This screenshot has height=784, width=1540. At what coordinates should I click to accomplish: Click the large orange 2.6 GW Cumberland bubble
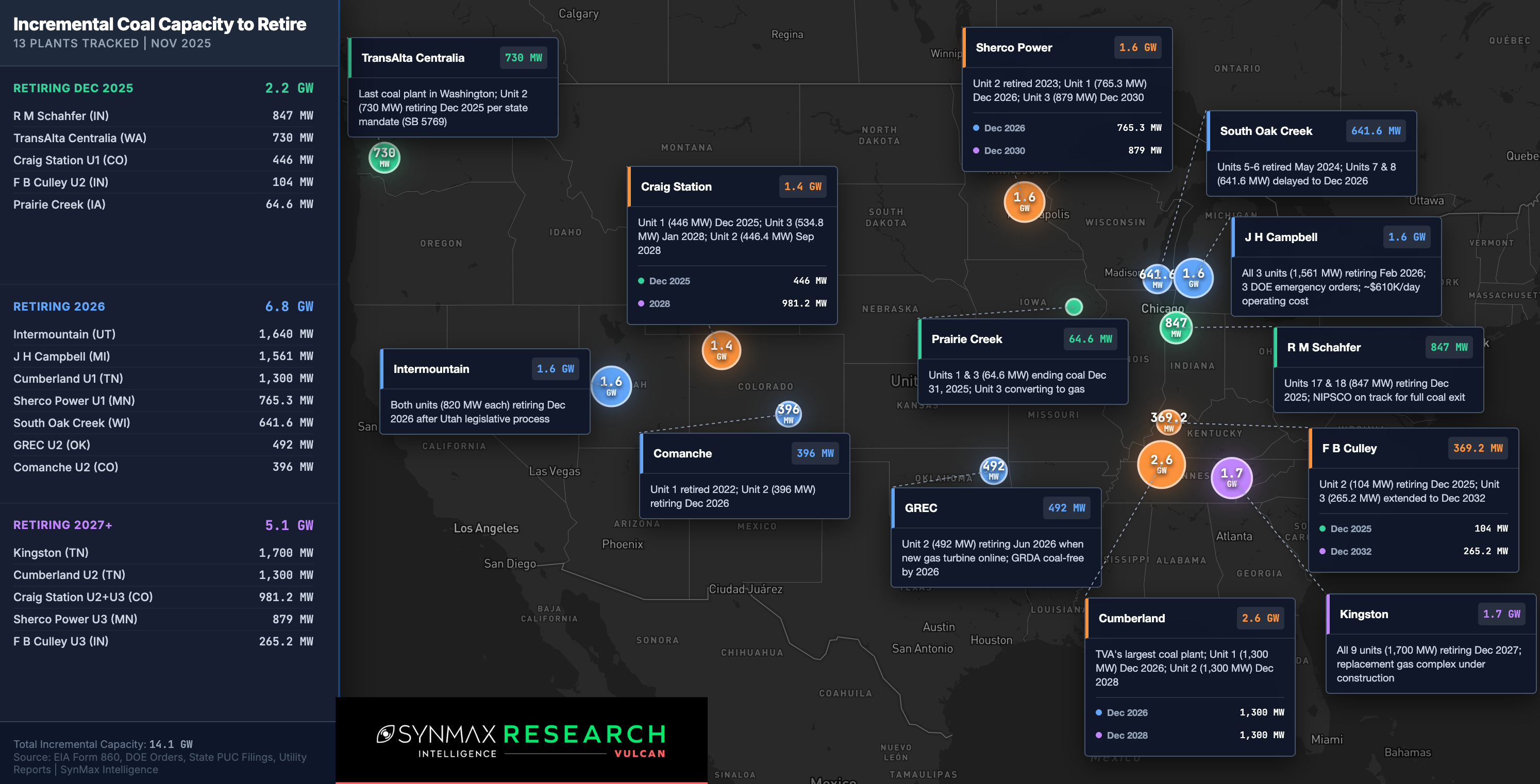tap(1161, 464)
